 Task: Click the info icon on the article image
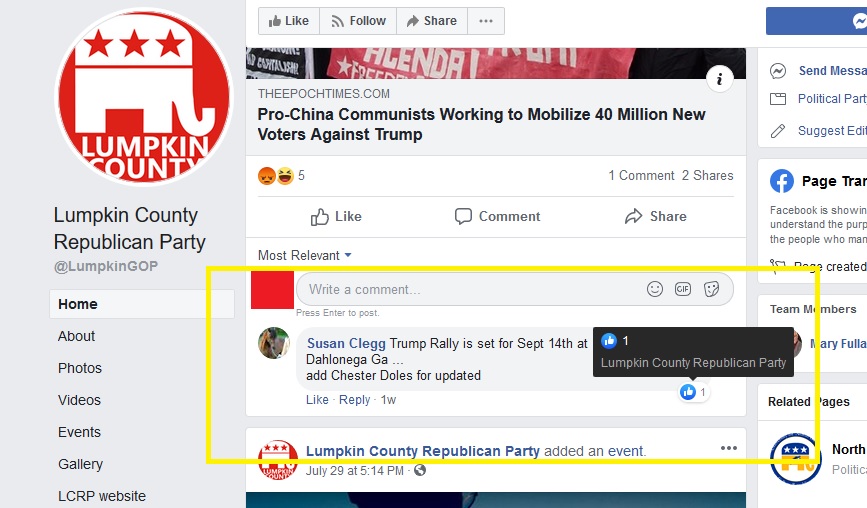pyautogui.click(x=719, y=79)
